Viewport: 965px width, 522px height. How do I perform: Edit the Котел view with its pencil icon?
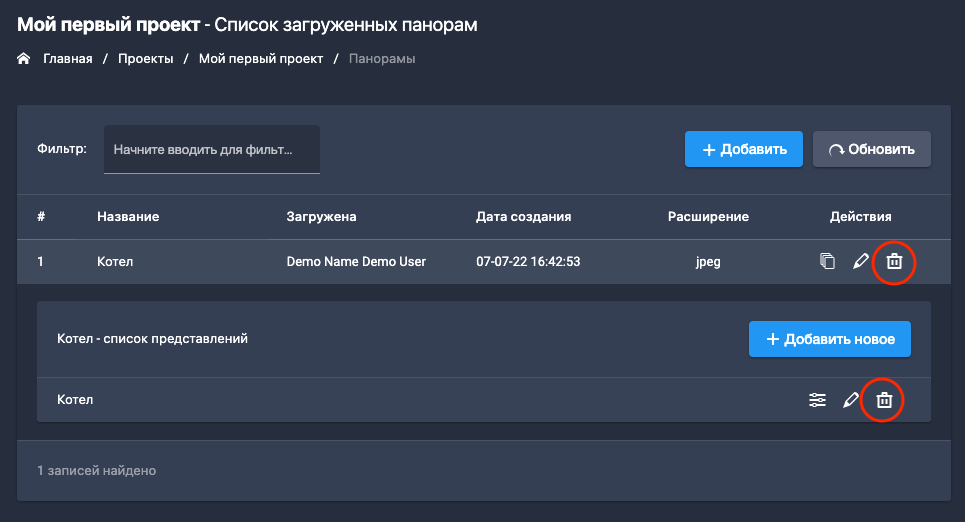pyautogui.click(x=851, y=400)
